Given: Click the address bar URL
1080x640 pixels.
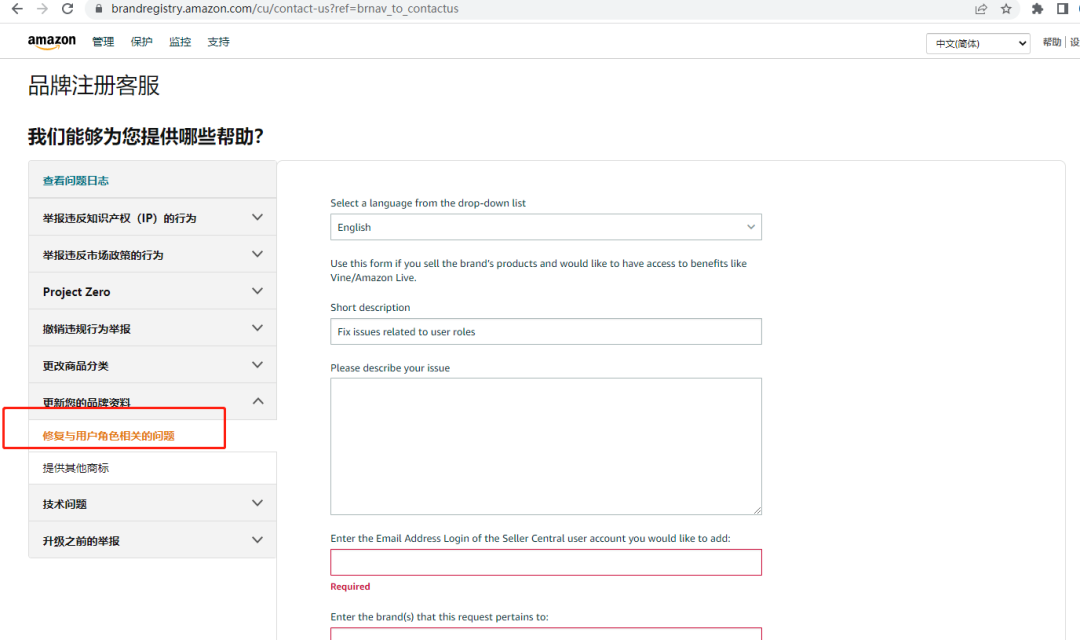Looking at the screenshot, I should coord(284,9).
